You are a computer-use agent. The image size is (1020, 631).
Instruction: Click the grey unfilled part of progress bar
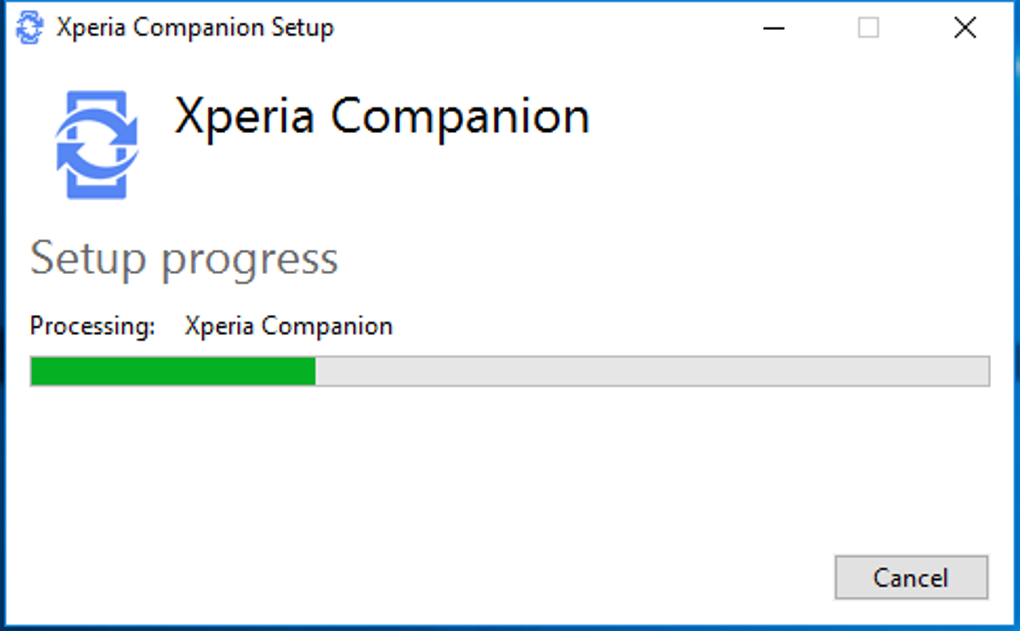point(651,371)
